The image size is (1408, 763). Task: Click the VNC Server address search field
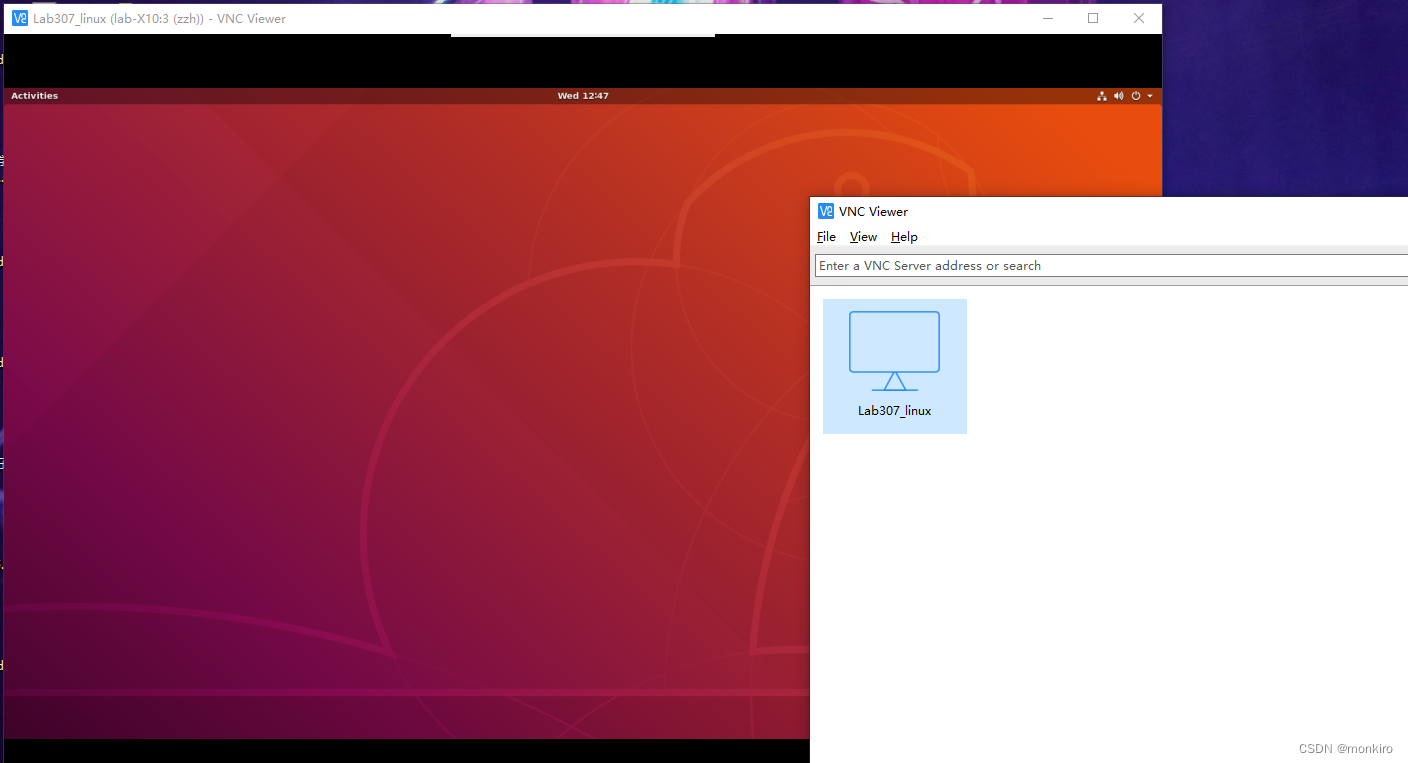pyautogui.click(x=1111, y=265)
